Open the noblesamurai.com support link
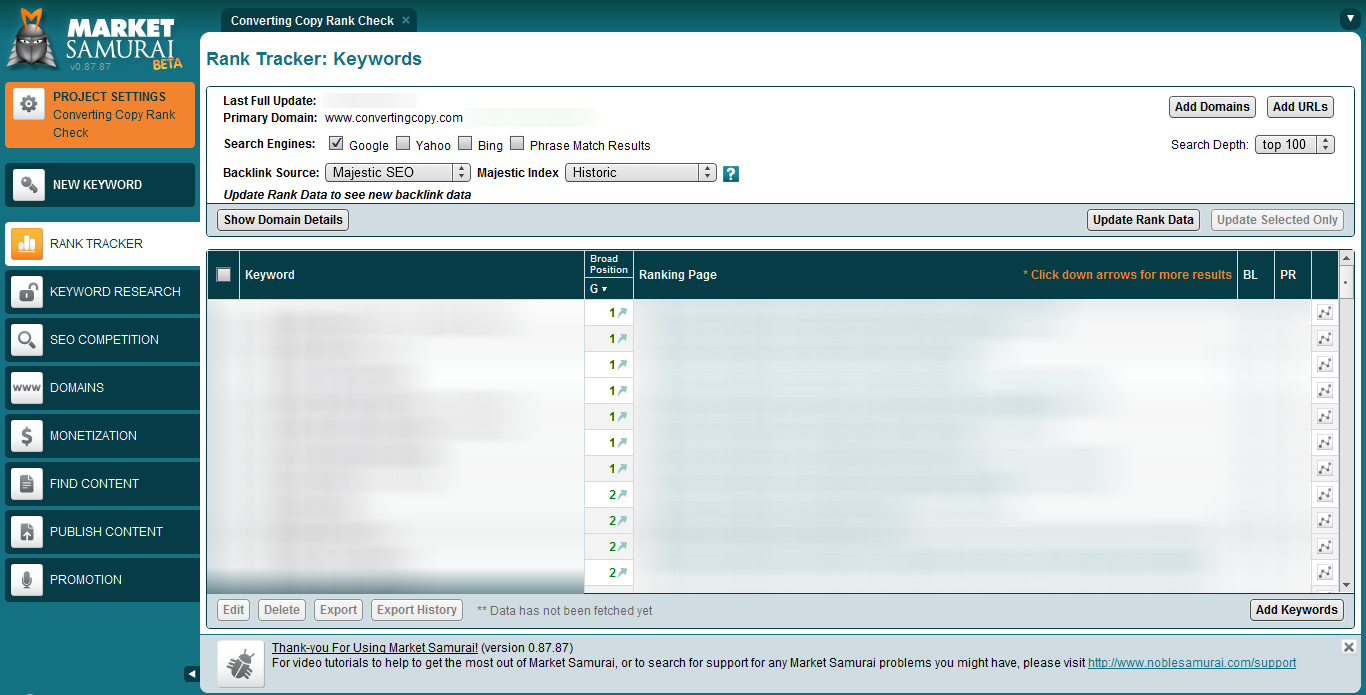1366x695 pixels. pyautogui.click(x=1192, y=663)
